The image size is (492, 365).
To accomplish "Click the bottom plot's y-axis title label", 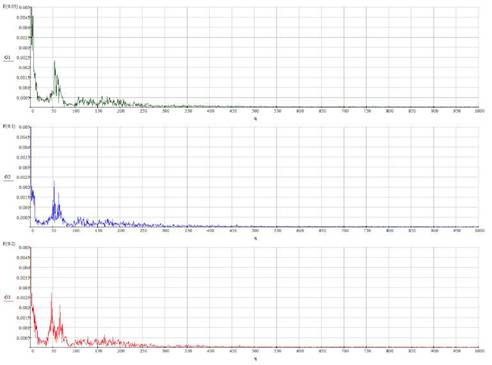I will pos(9,244).
